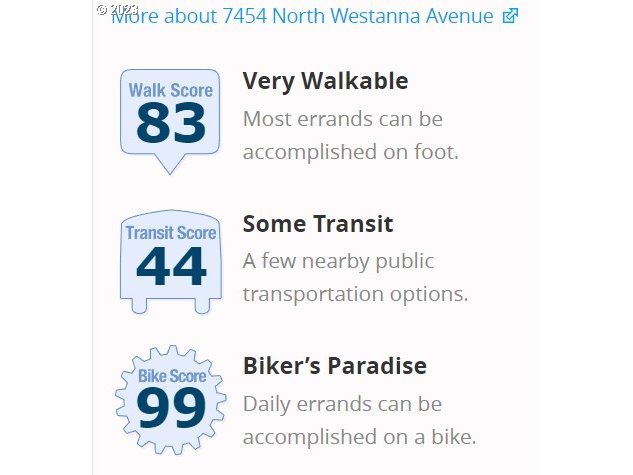Click the 'A few nearby public transportation options' text
Image resolution: width=633 pixels, height=475 pixels.
355,278
